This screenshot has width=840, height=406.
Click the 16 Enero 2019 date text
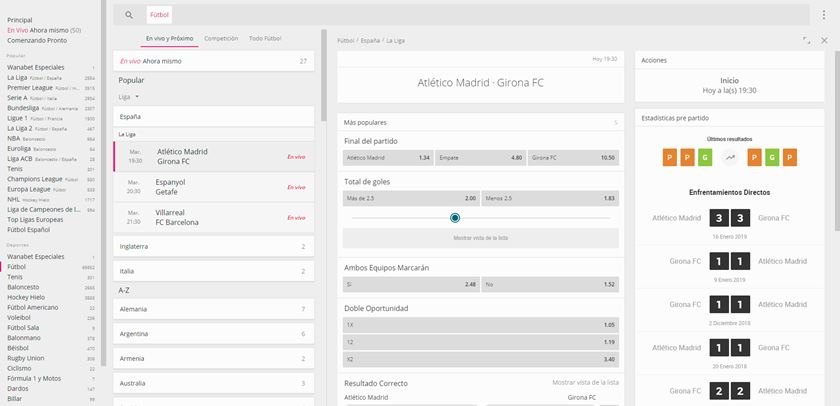729,237
